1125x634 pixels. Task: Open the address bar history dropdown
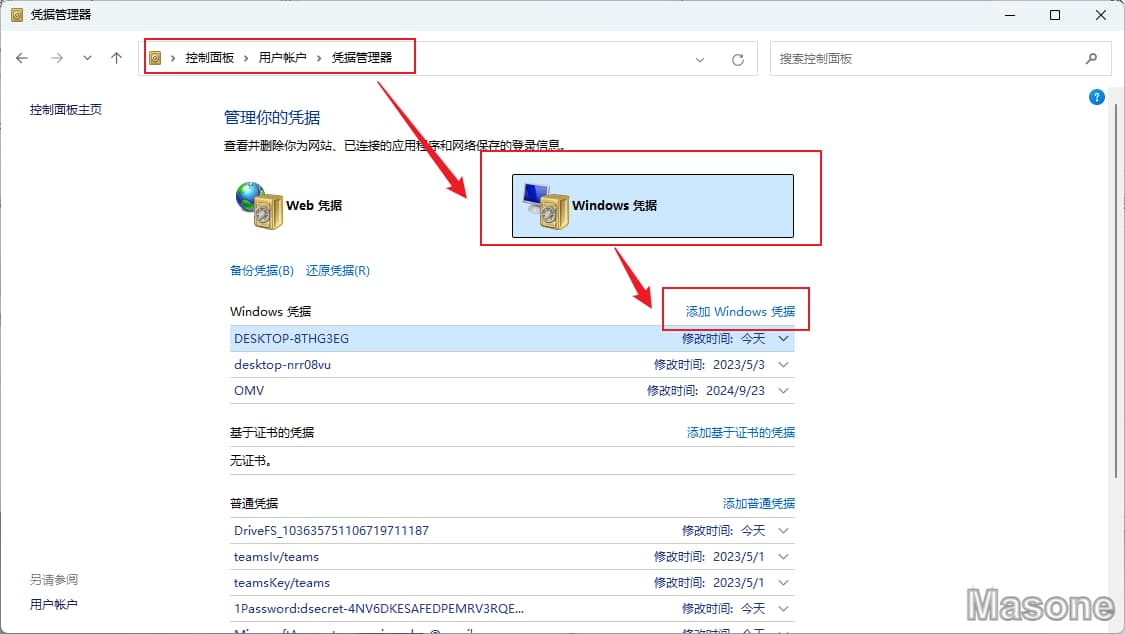(700, 60)
